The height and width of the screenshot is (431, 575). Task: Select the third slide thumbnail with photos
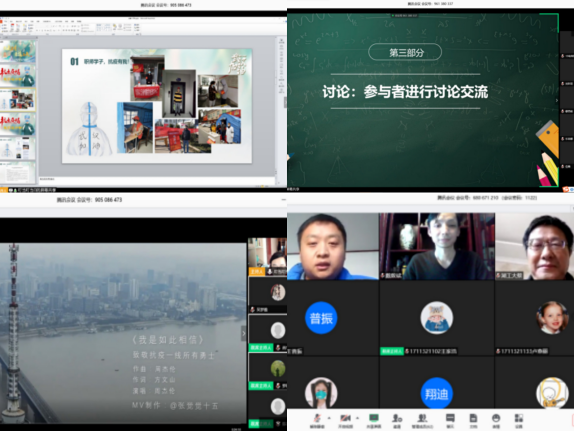18,99
